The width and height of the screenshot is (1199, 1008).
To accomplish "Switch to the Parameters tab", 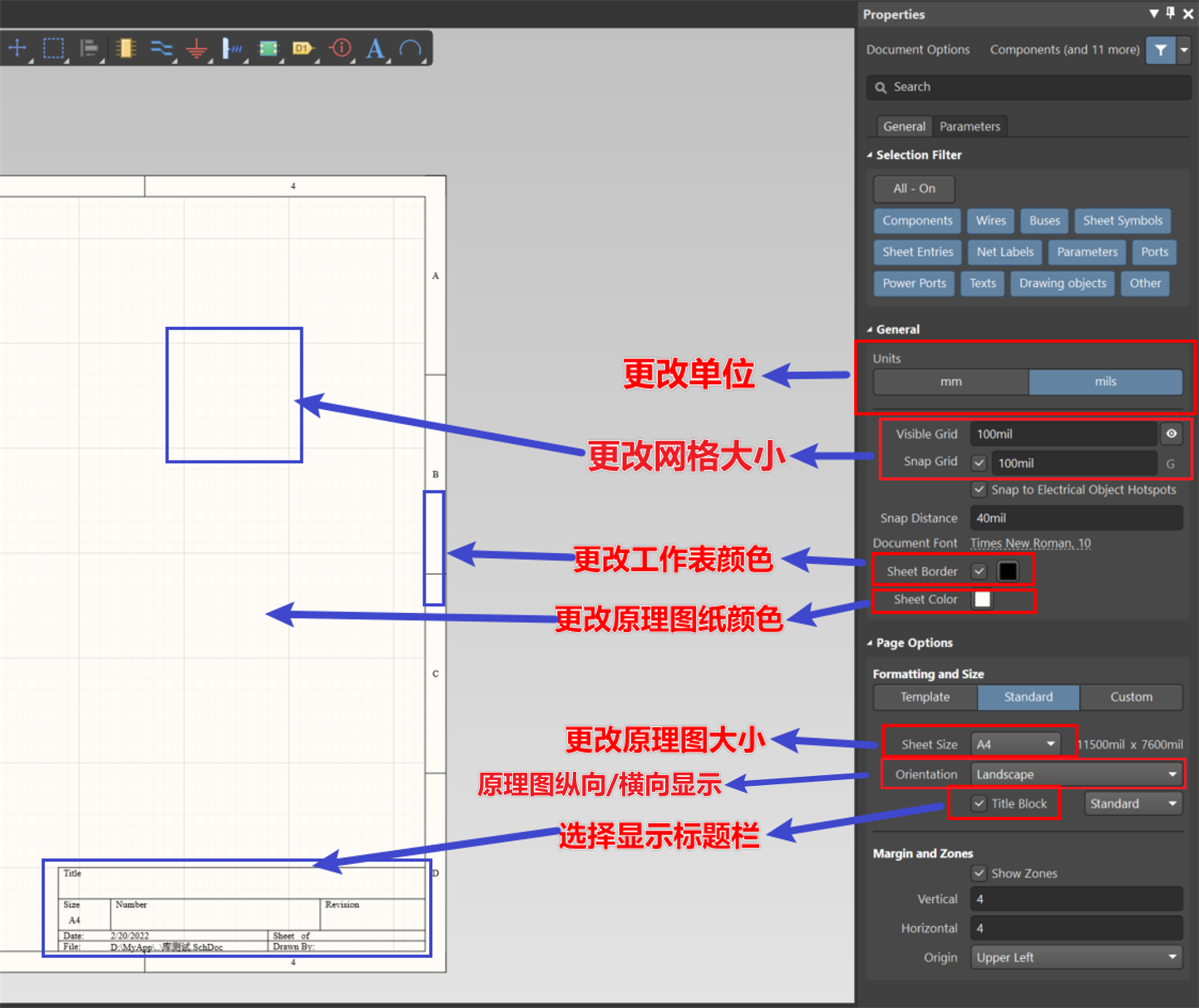I will 970,126.
